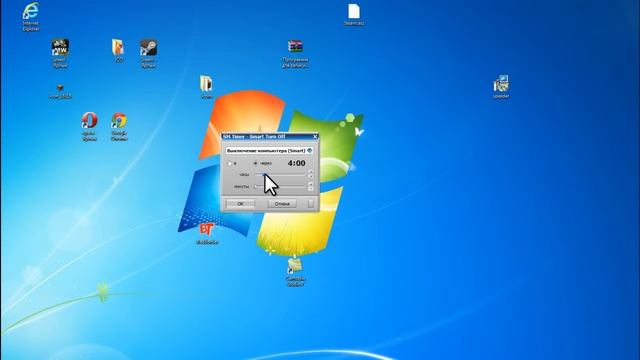
Task: Increase hours with the up stepper arrow
Action: click(x=311, y=172)
